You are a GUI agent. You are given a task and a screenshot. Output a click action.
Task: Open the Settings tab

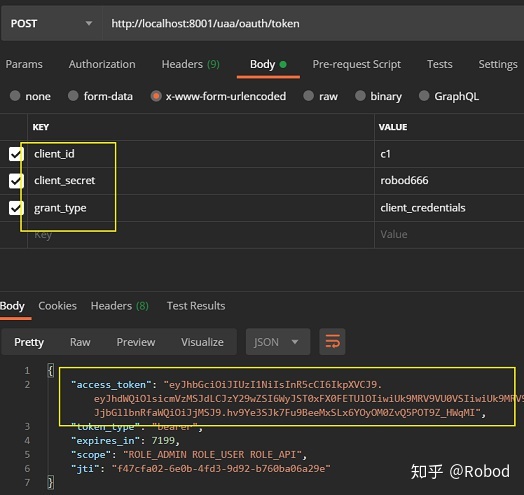point(498,64)
